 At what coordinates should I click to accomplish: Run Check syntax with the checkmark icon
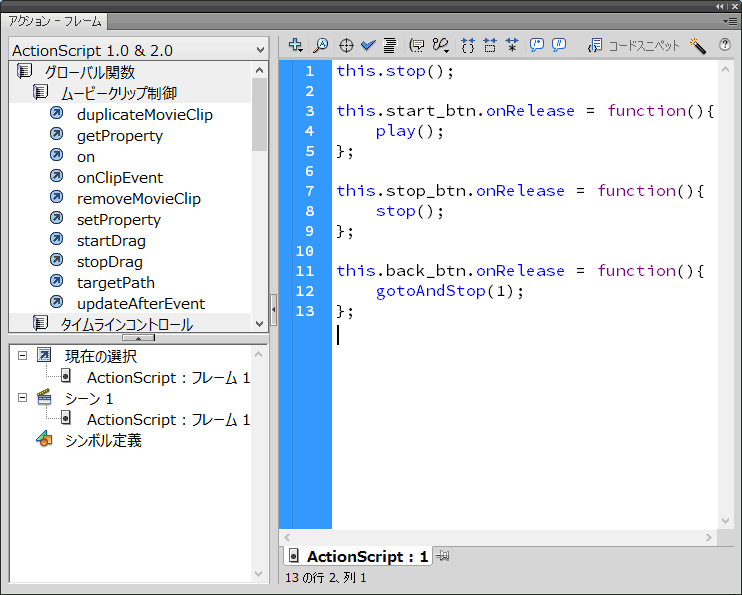point(368,45)
